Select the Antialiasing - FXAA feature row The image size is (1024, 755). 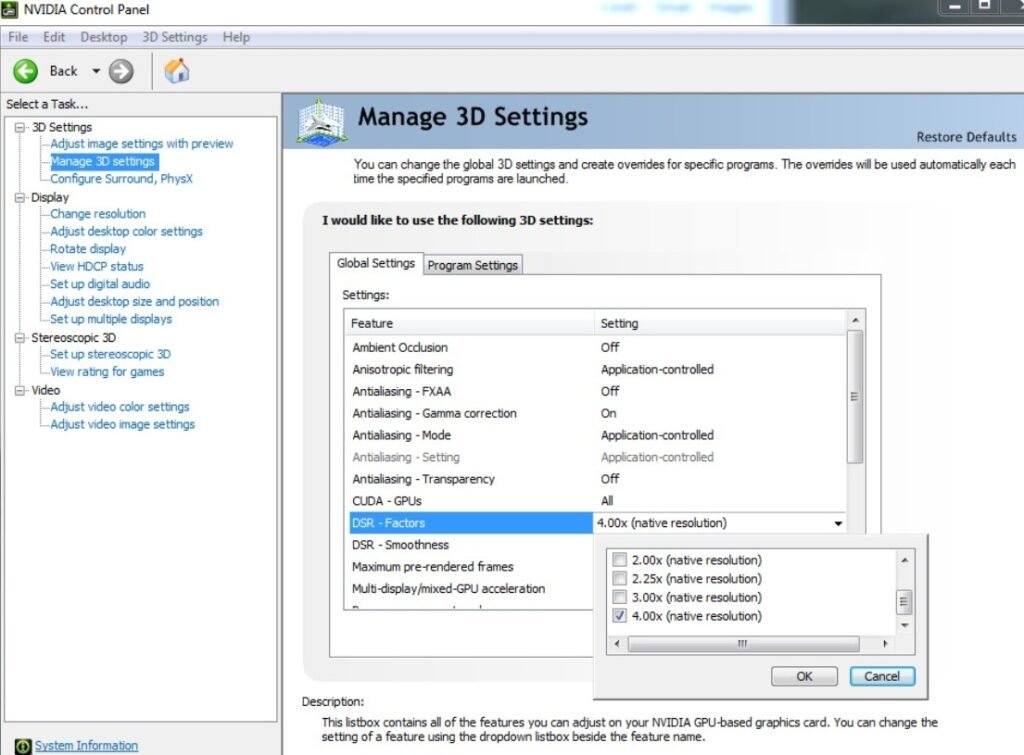click(x=598, y=391)
